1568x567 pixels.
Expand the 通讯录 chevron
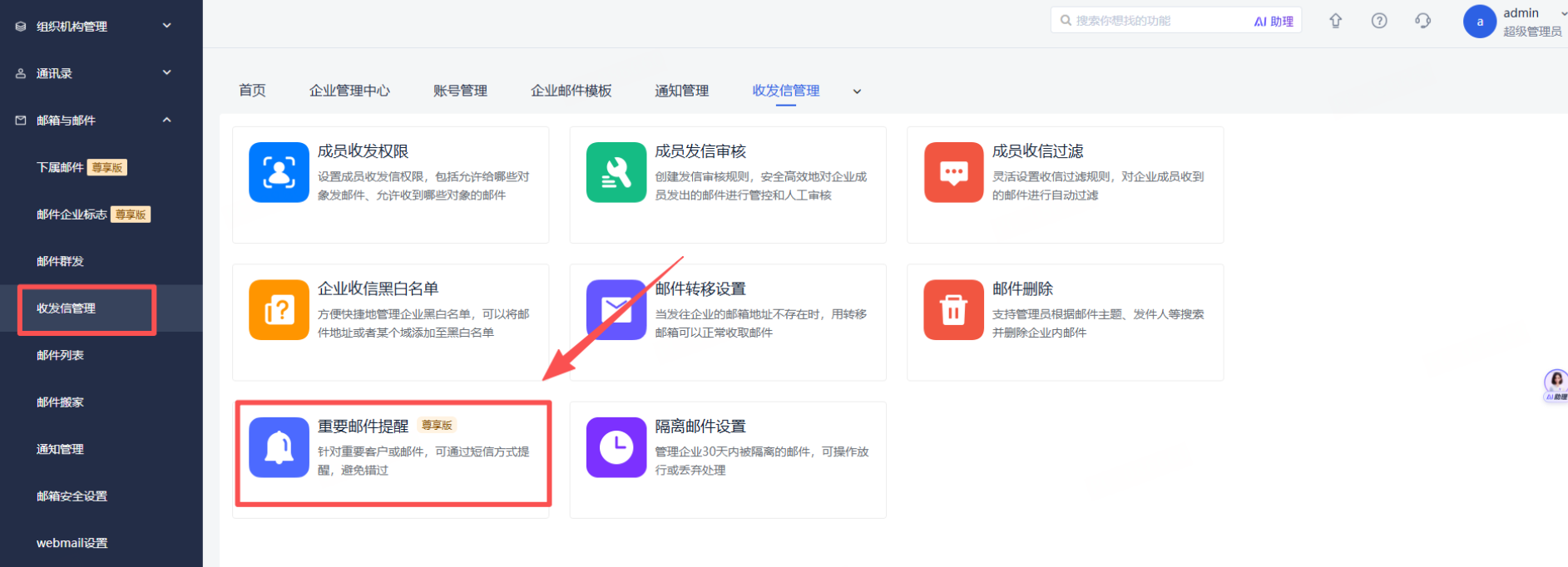coord(167,72)
